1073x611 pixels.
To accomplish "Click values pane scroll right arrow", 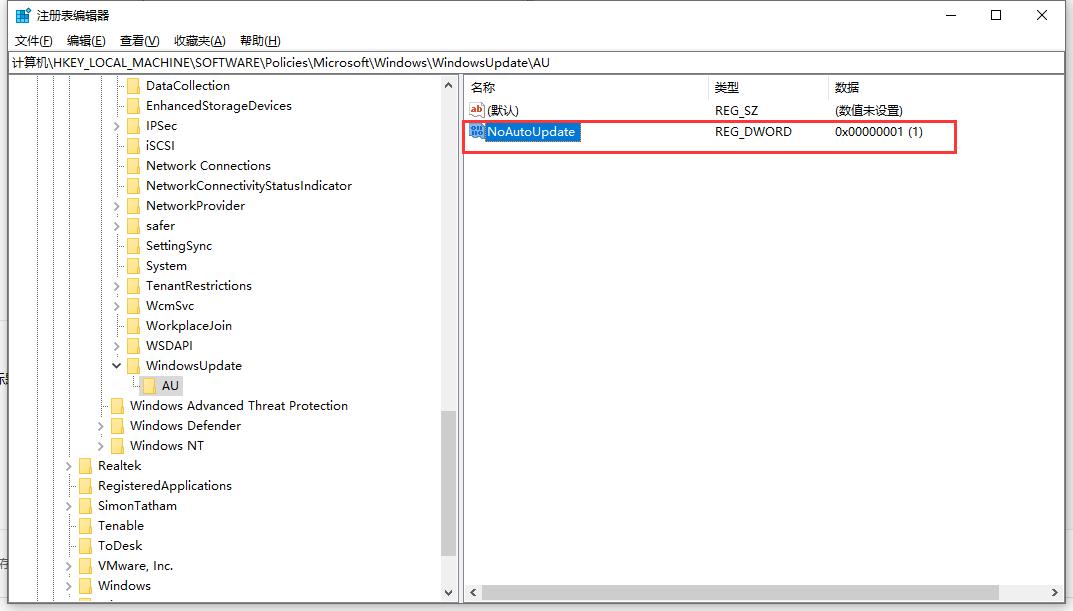I will tap(1055, 593).
